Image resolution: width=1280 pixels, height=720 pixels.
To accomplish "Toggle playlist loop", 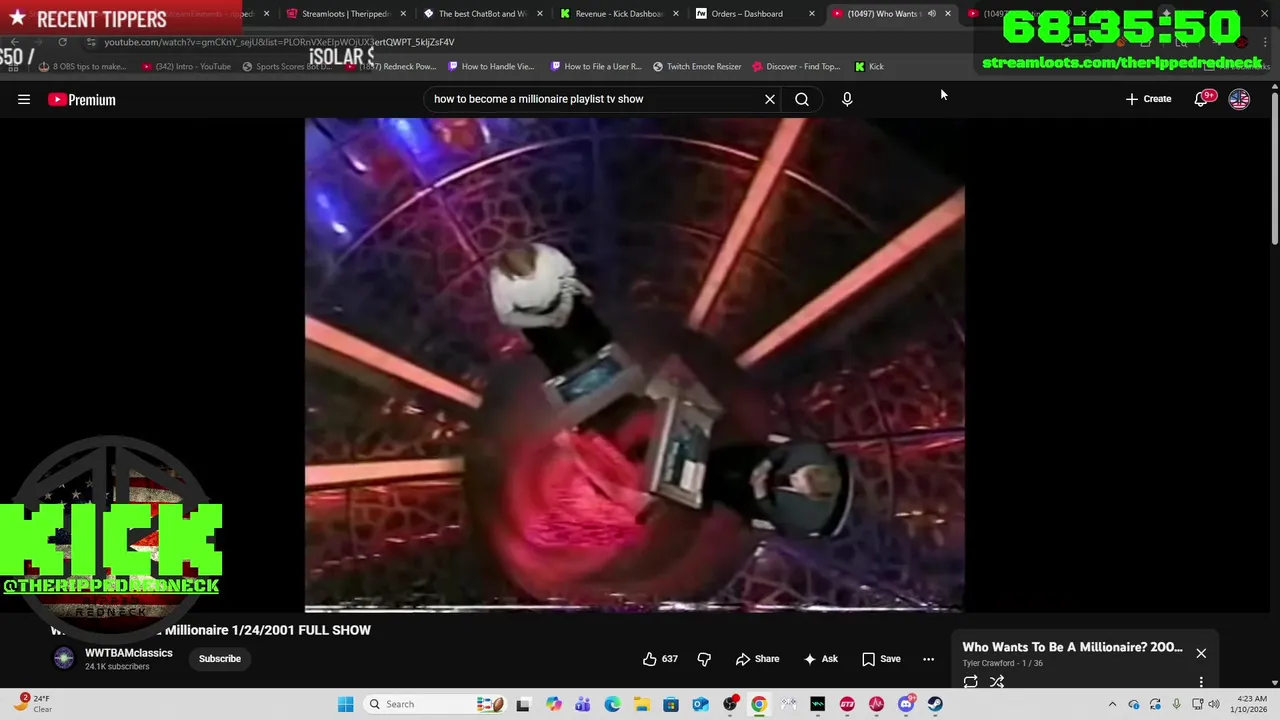I will point(970,682).
